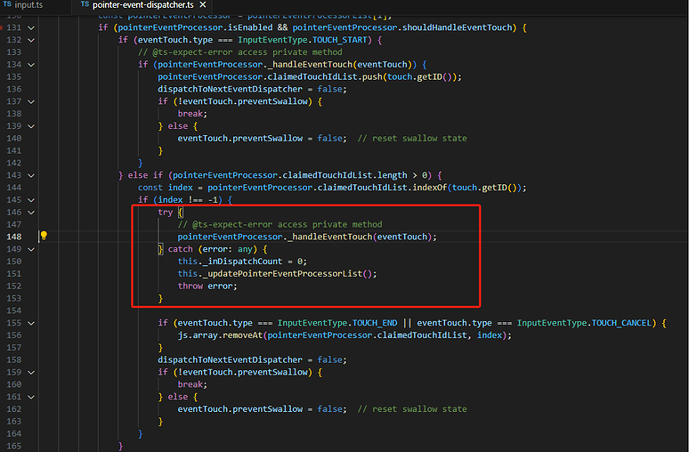Select the pointer-event-dispatcher.ts tab
The image size is (690, 452).
coord(143,5)
